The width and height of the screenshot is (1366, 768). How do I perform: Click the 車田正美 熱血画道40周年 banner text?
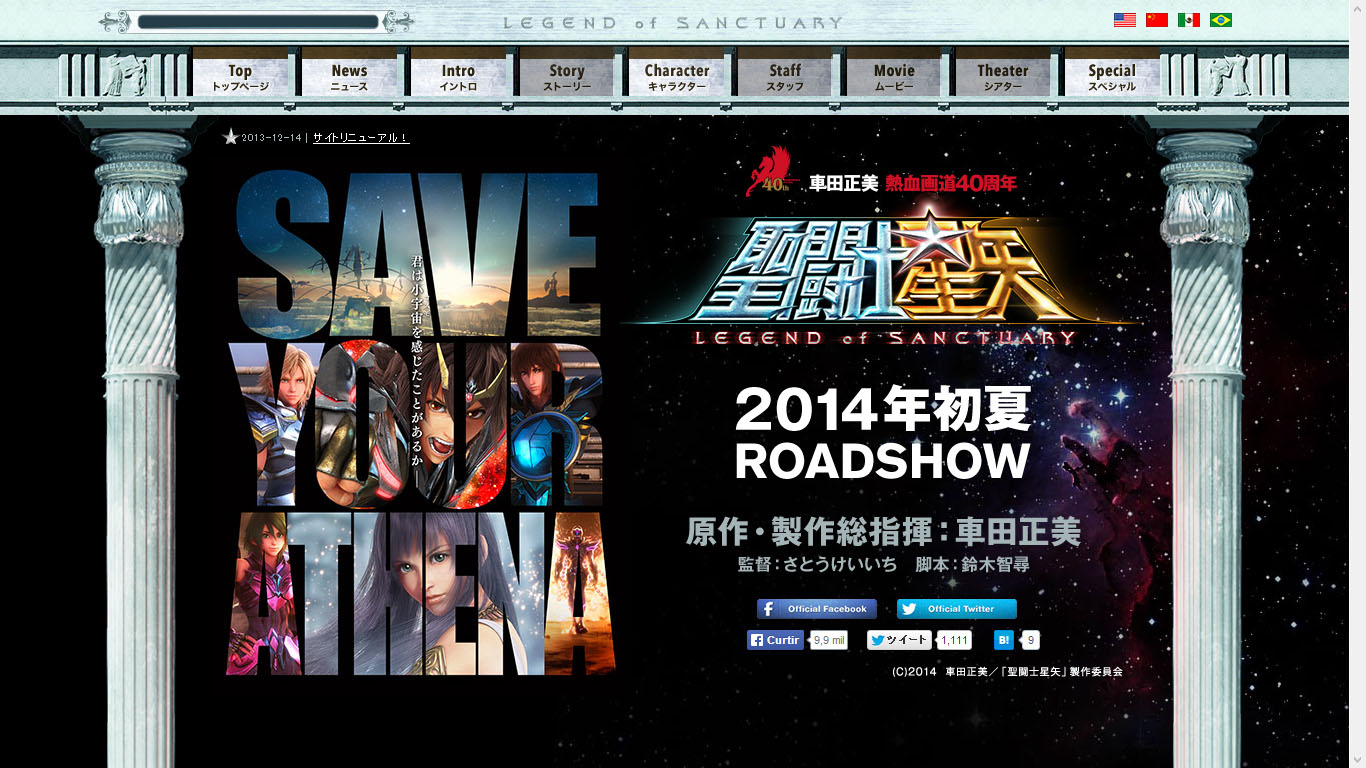[x=913, y=183]
